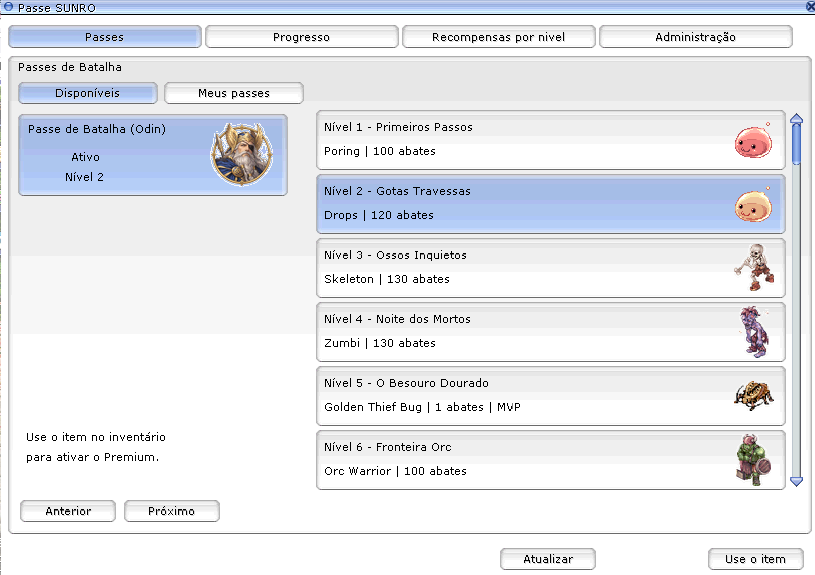Click the Zumbi monster icon
The height and width of the screenshot is (575, 815).
(x=754, y=332)
